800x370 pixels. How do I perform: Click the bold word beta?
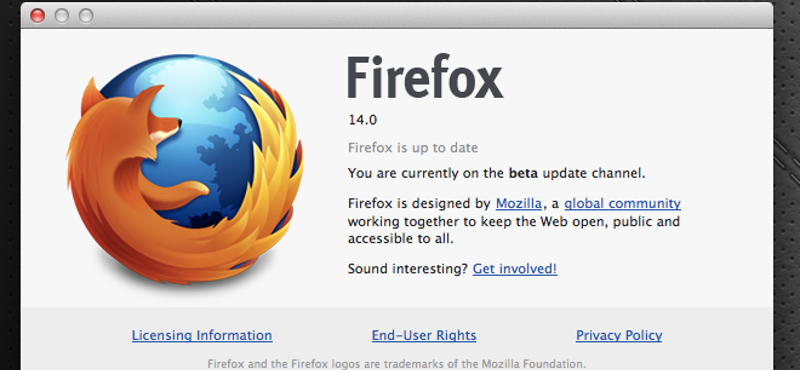pyautogui.click(x=523, y=174)
